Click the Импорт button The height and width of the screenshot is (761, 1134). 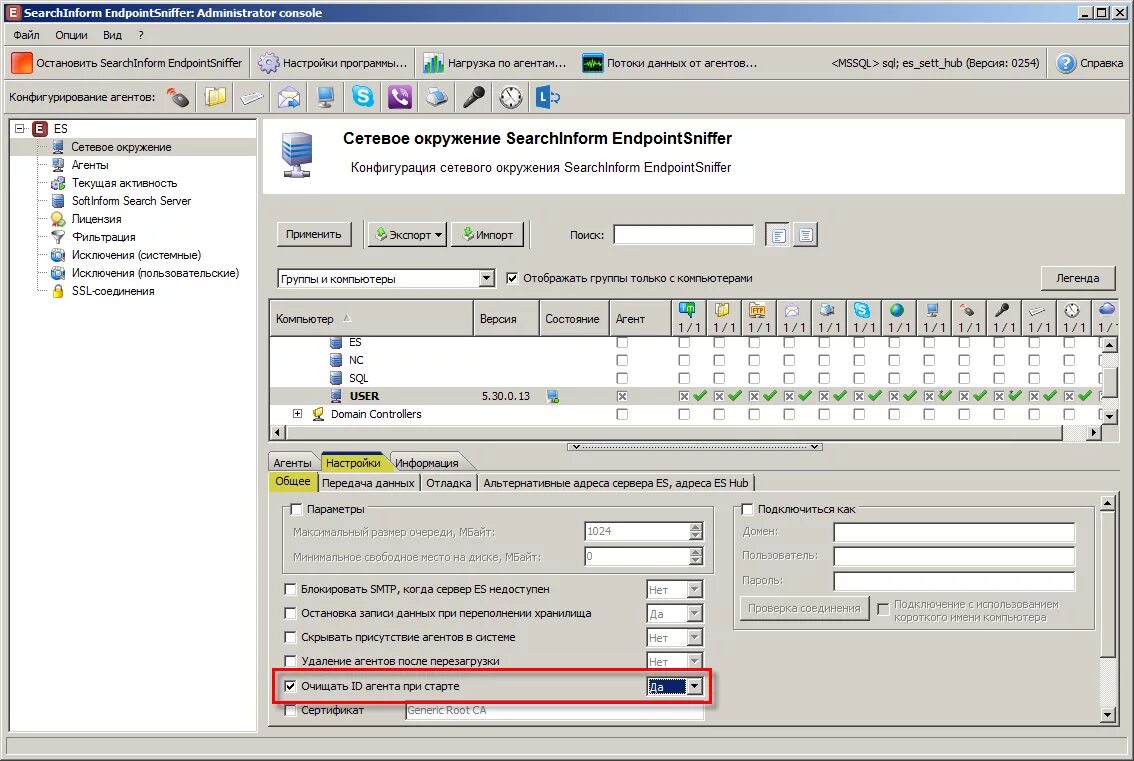[488, 234]
